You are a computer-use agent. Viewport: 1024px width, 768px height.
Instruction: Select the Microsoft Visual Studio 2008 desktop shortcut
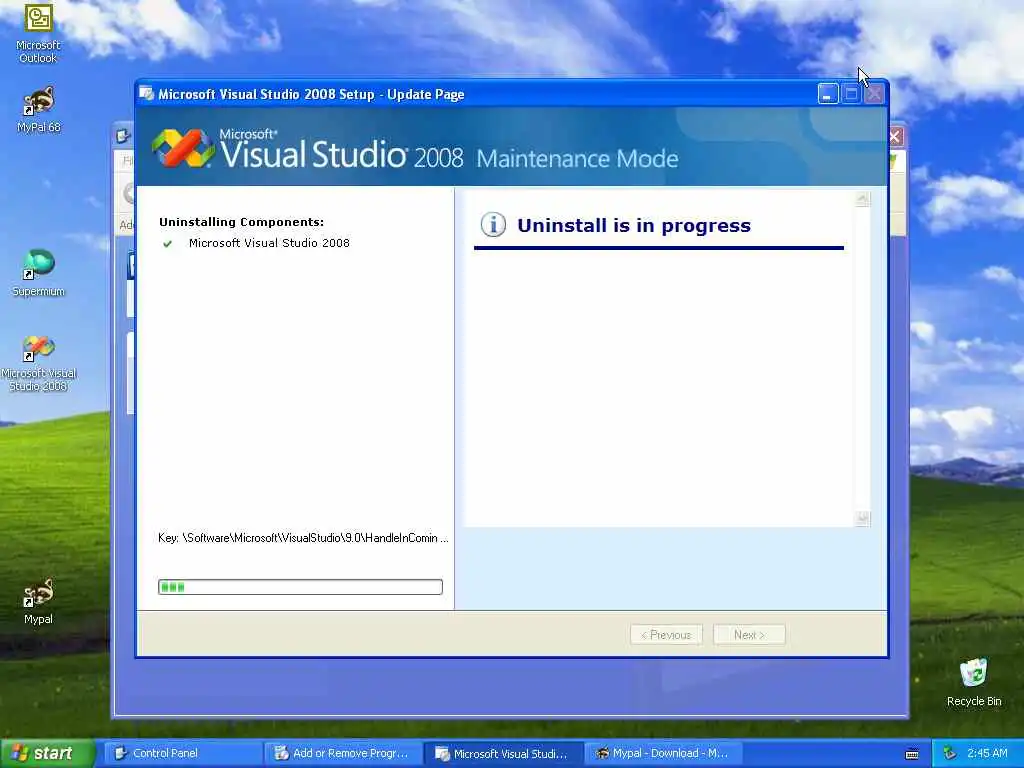pos(39,364)
